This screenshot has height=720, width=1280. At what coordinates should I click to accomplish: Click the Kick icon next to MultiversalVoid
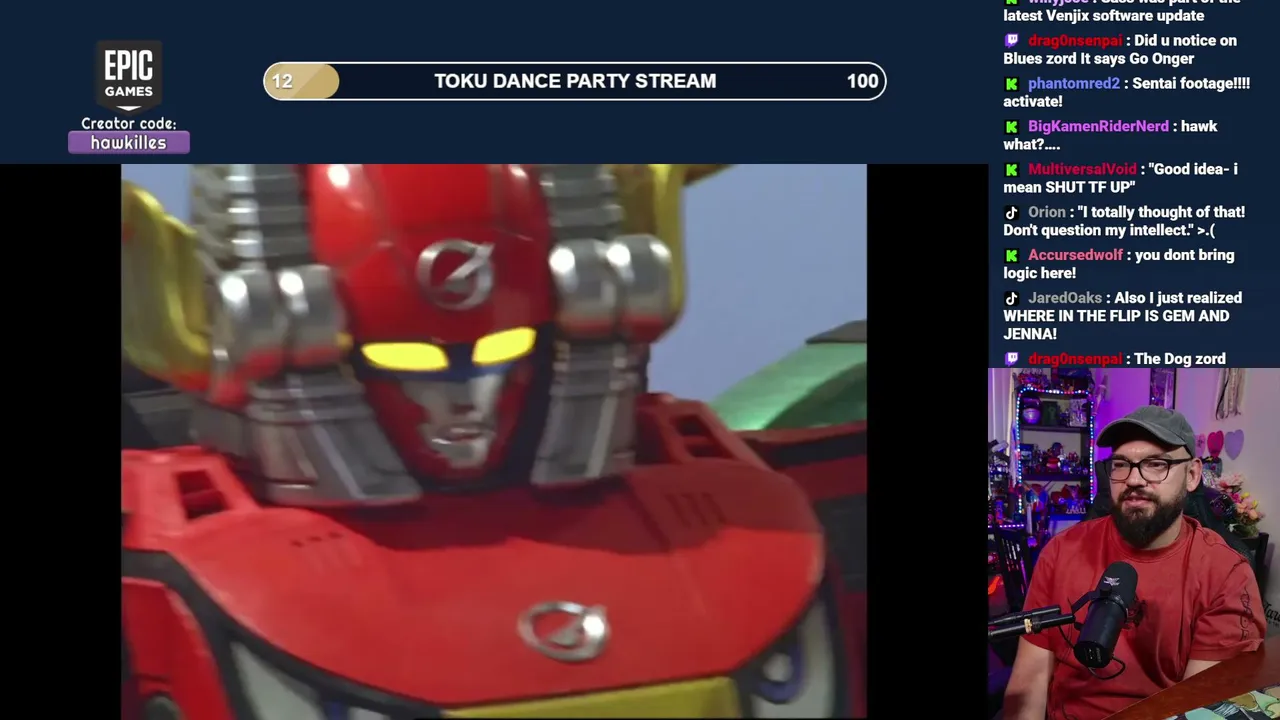click(x=1012, y=170)
